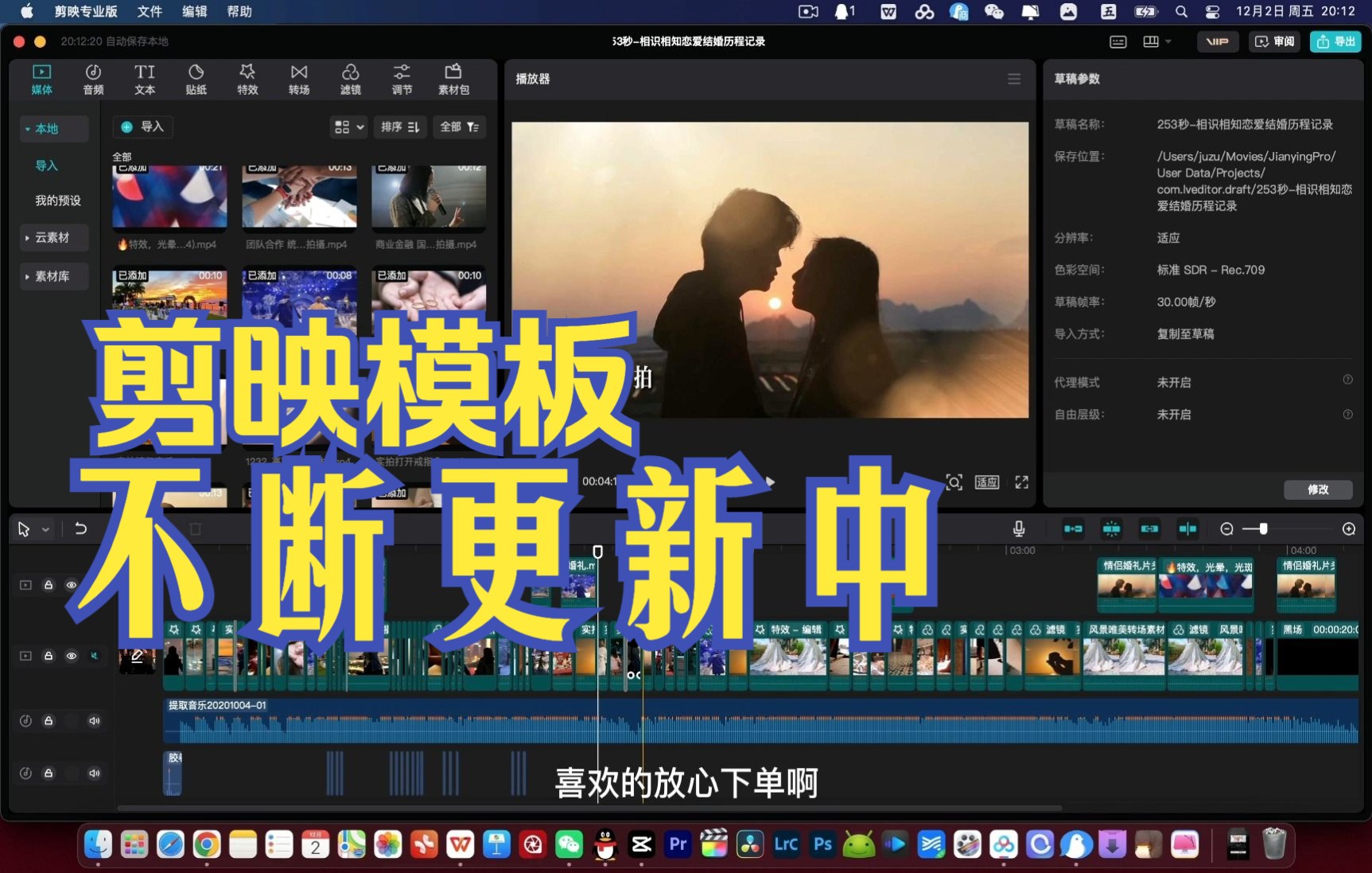Open the 音频 audio panel
This screenshot has width=1372, height=873.
click(92, 79)
